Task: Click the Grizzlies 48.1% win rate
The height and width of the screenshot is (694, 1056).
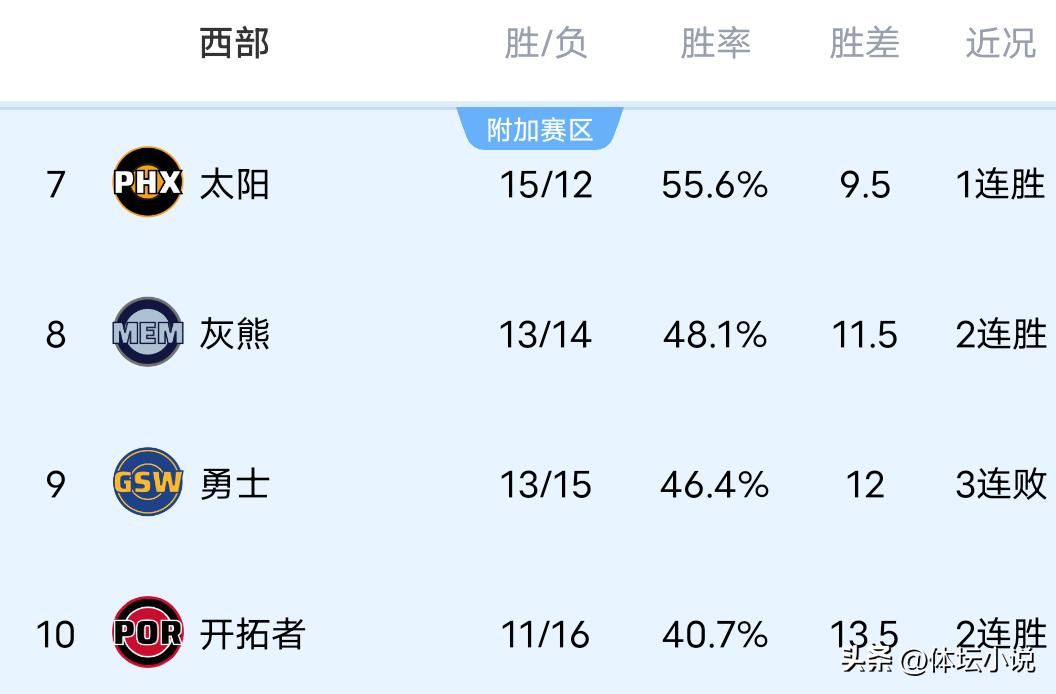Action: tap(714, 335)
